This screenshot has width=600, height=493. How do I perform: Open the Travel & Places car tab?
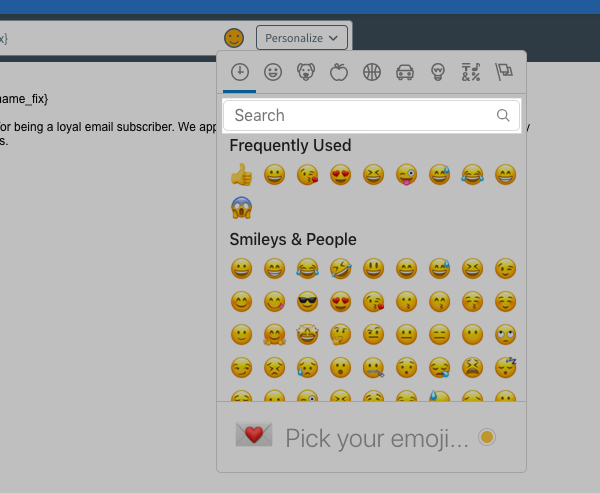pos(405,72)
